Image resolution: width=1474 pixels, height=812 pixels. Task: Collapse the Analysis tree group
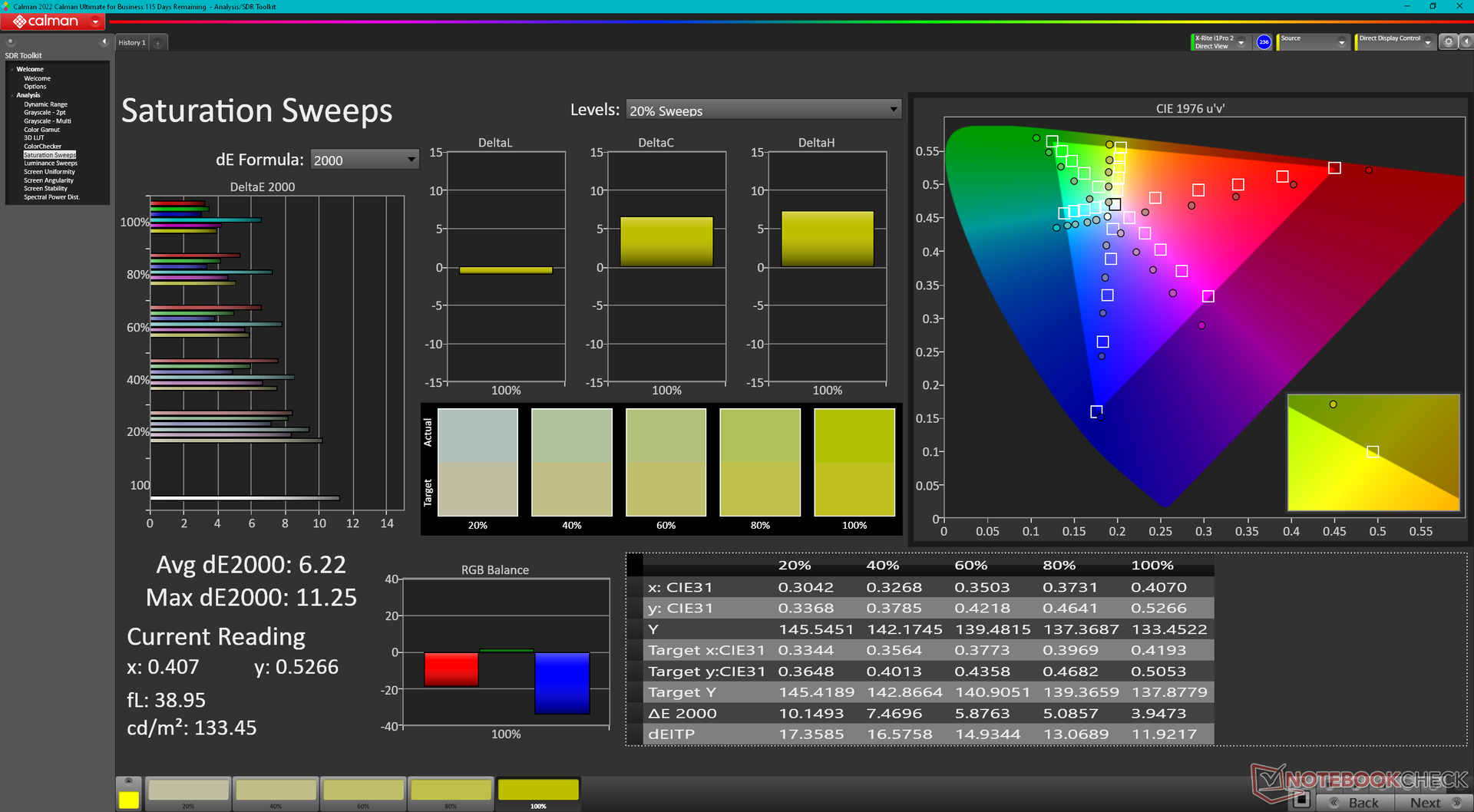point(12,95)
